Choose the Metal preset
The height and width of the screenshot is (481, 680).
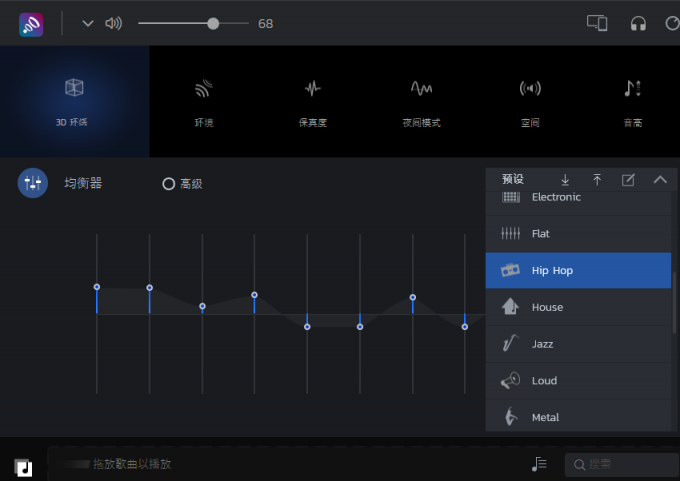pyautogui.click(x=578, y=417)
